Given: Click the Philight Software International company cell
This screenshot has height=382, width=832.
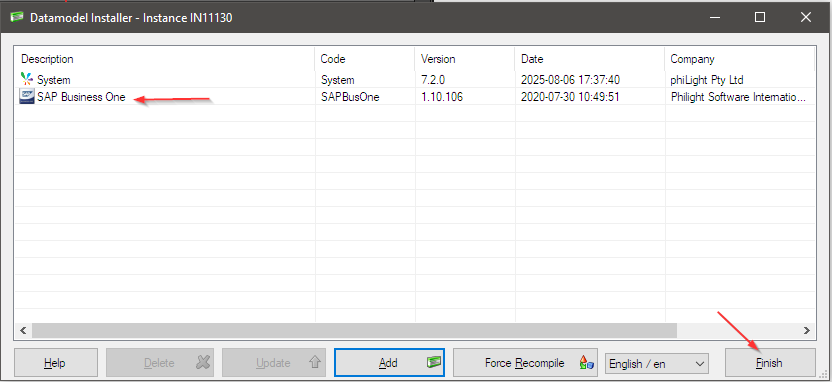Looking at the screenshot, I should point(738,97).
